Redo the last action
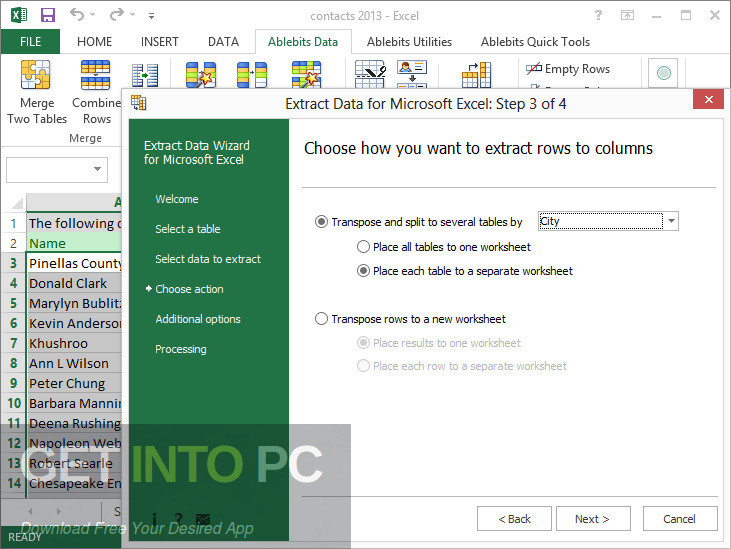 pos(117,15)
